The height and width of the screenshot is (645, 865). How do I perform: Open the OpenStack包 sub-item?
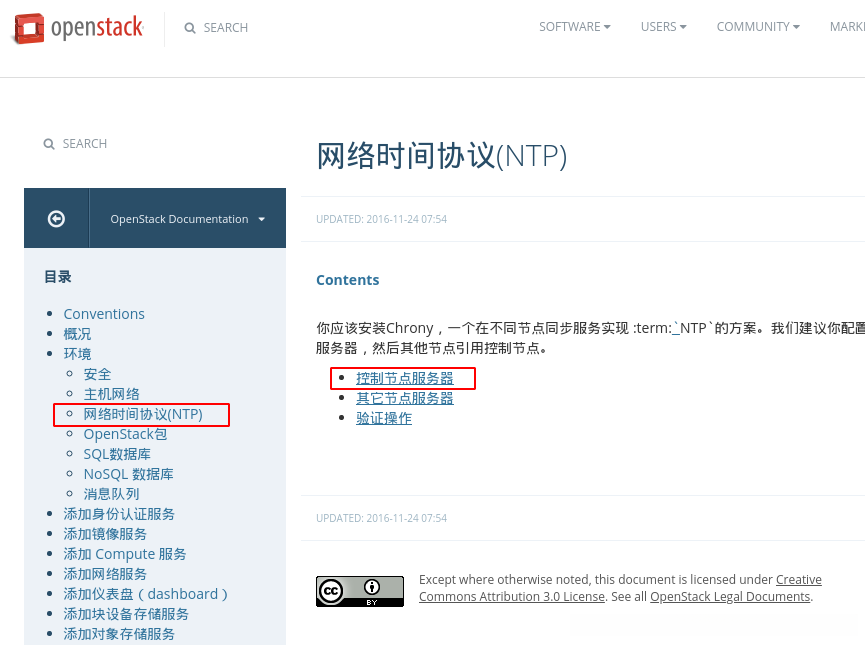[125, 434]
